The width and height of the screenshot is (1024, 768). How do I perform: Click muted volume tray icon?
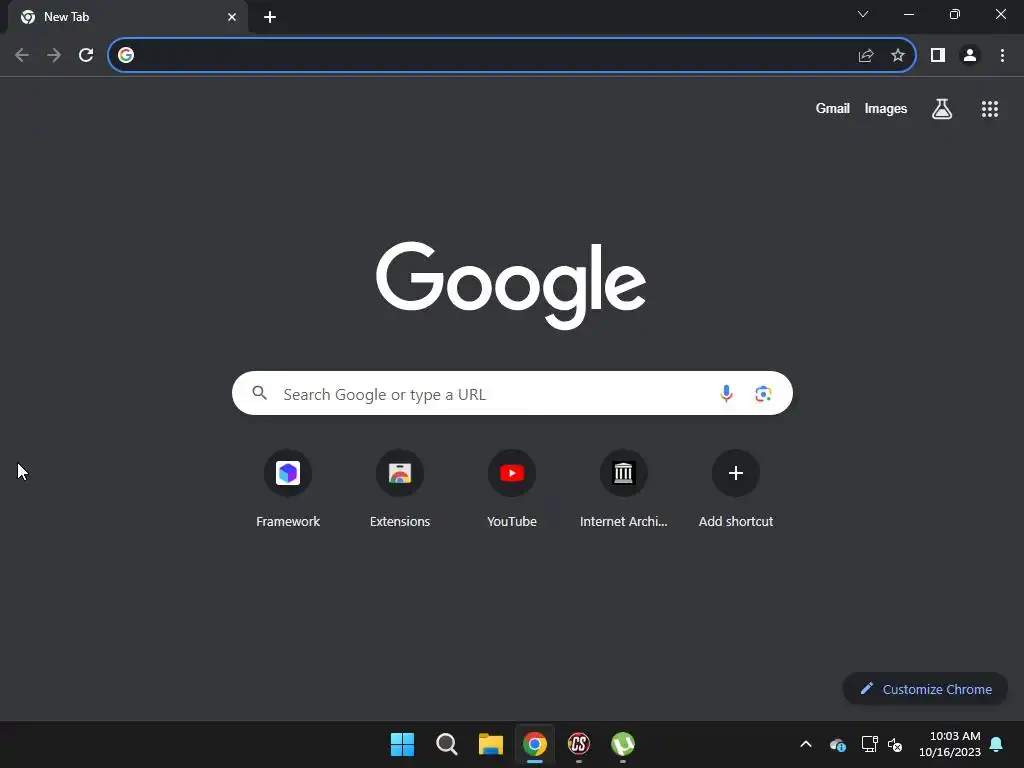click(x=895, y=744)
